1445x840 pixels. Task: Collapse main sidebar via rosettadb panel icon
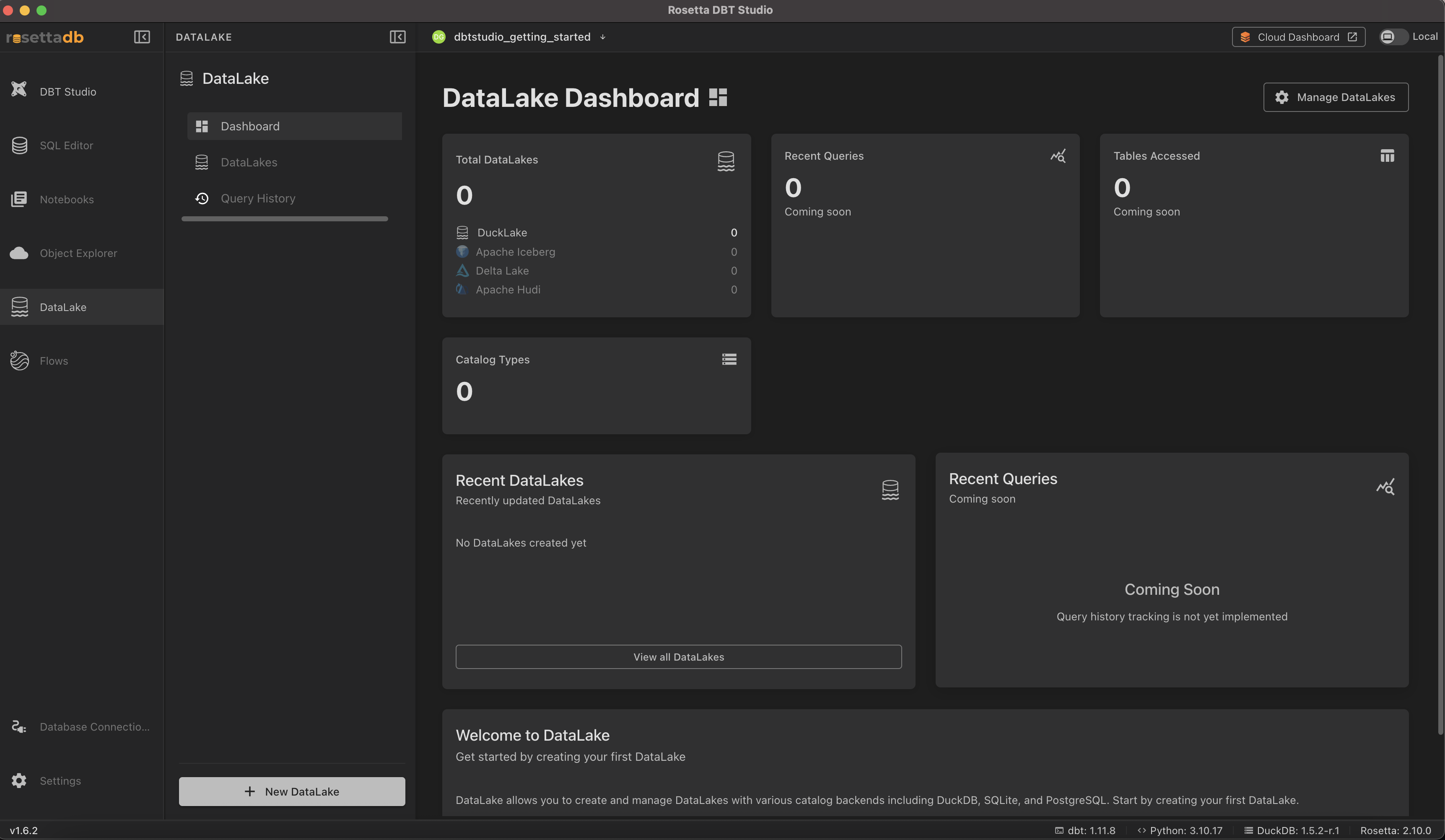coord(142,37)
